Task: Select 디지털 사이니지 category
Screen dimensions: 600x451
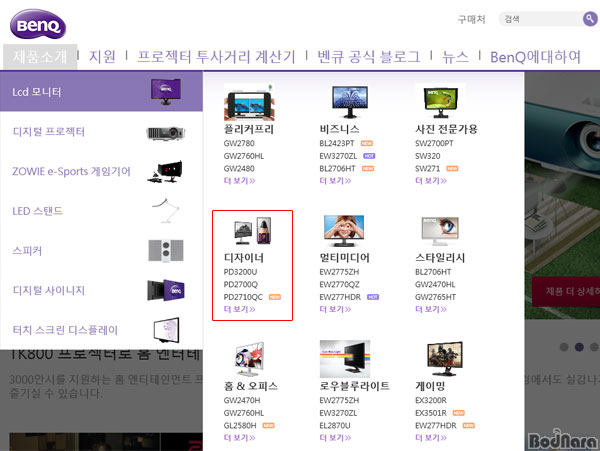Action: [x=49, y=290]
